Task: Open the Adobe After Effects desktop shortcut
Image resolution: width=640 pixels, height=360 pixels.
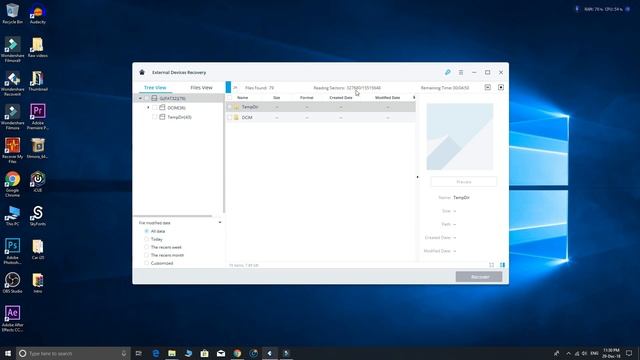Action: (x=12, y=319)
